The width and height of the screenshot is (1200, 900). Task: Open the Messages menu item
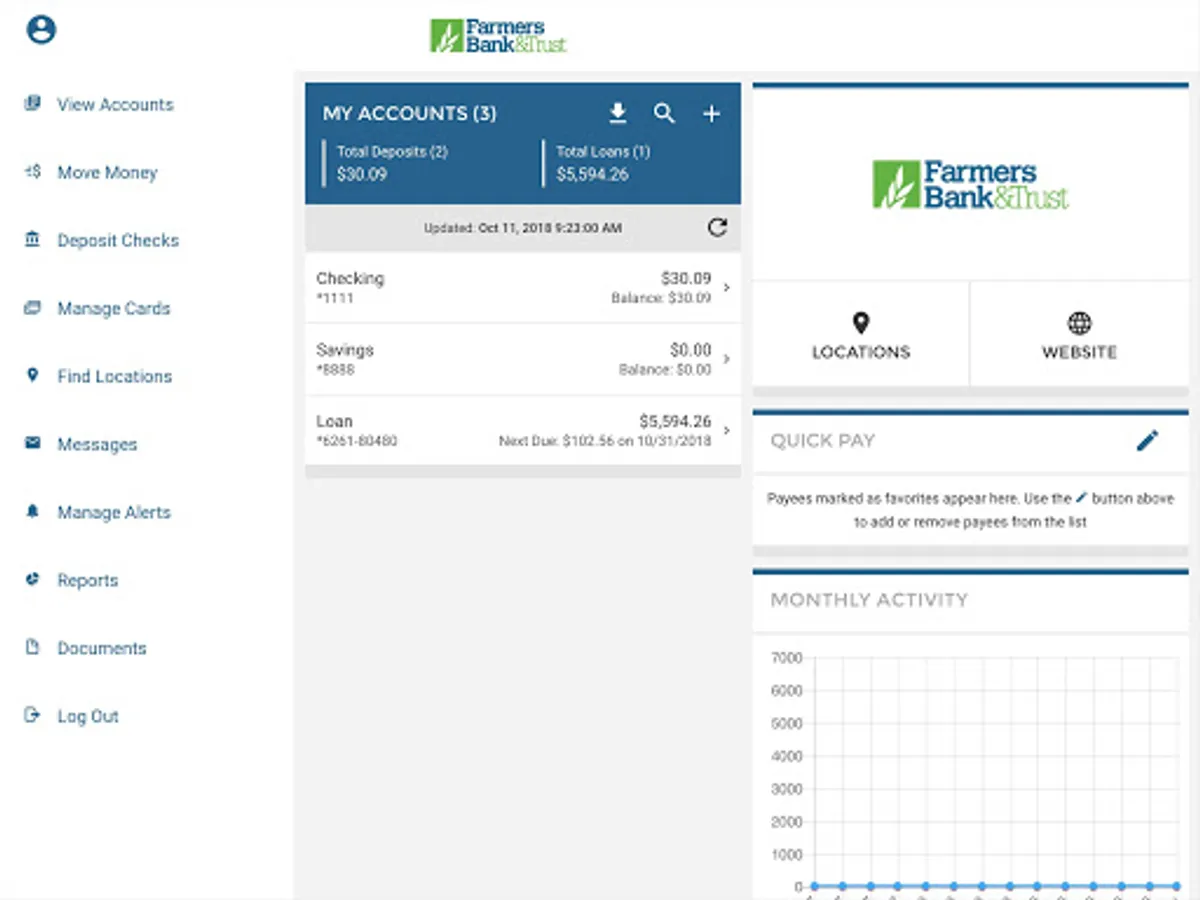(x=97, y=444)
